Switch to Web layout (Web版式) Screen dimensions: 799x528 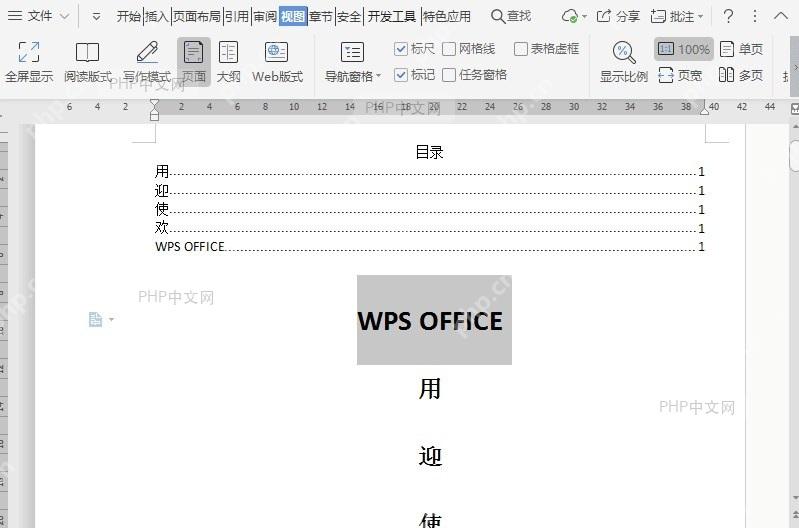[277, 62]
